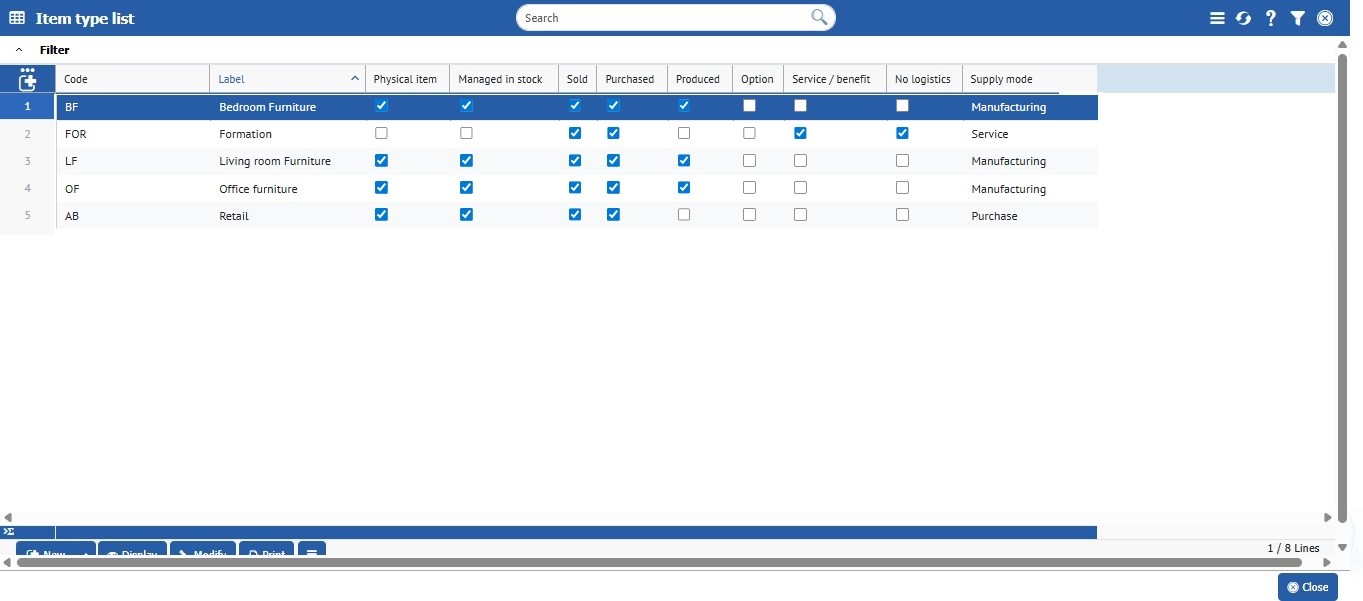Uncheck Produced for Living room Furniture

684,160
